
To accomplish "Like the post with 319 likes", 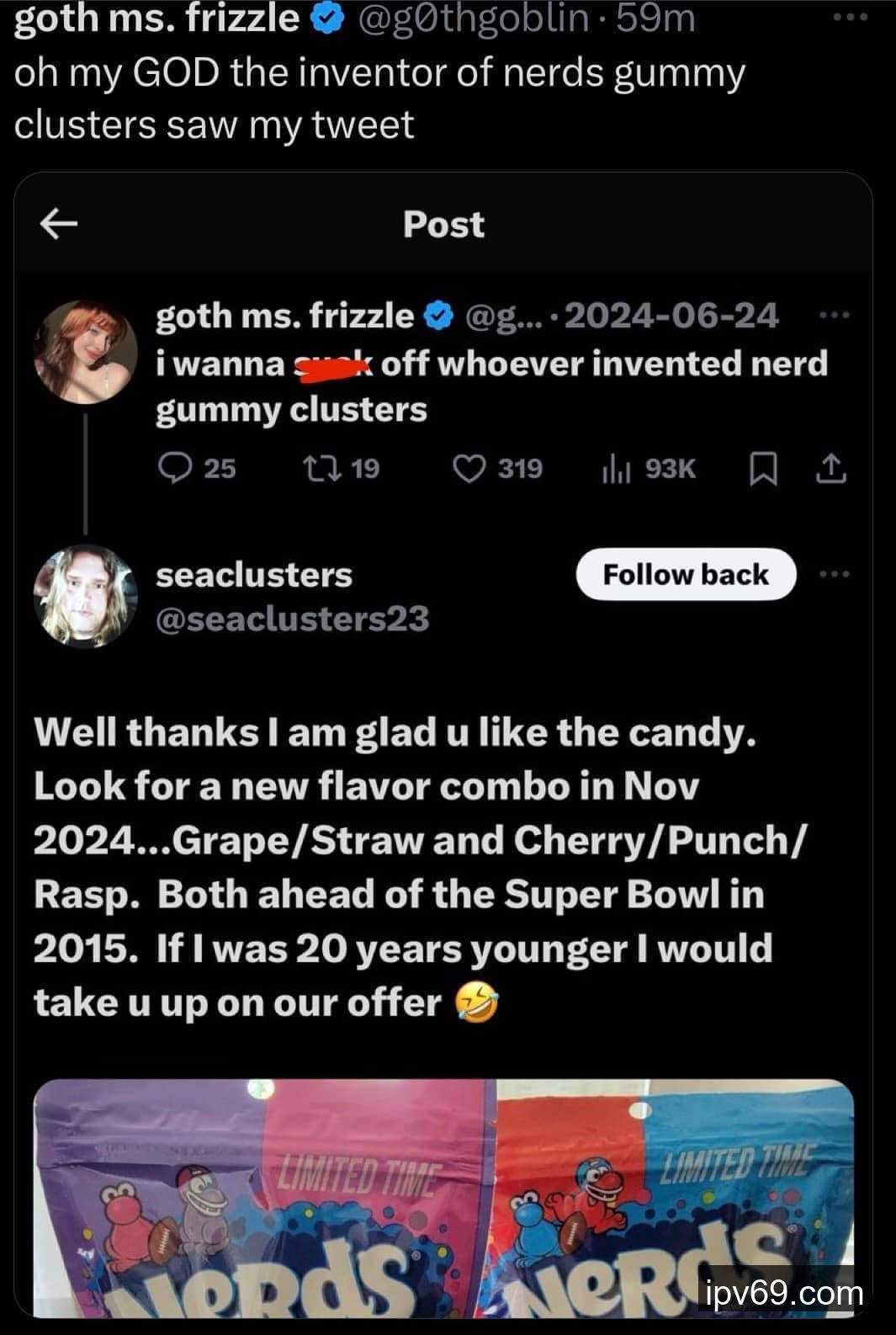I will click(x=469, y=468).
